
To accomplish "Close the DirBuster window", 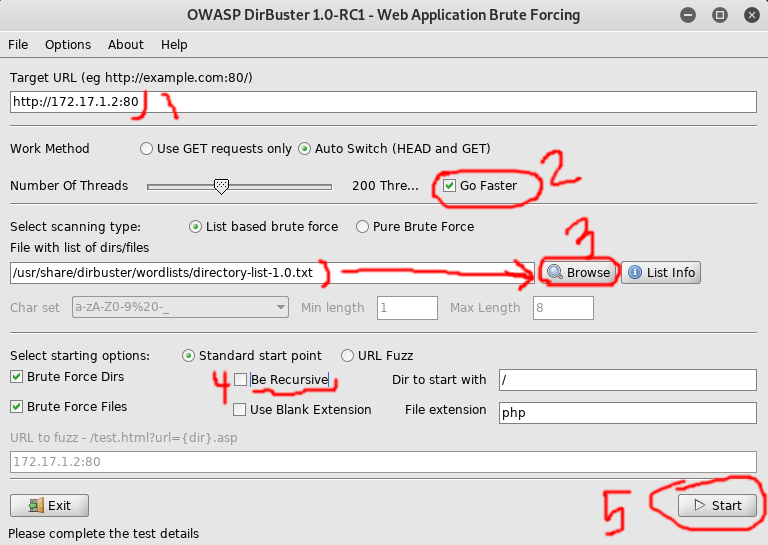I will 751,15.
